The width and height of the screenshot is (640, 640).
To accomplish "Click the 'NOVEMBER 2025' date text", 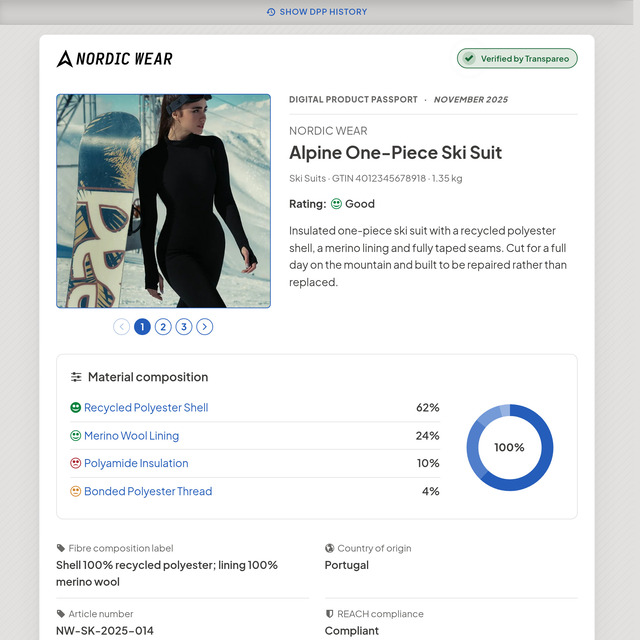I will point(471,100).
